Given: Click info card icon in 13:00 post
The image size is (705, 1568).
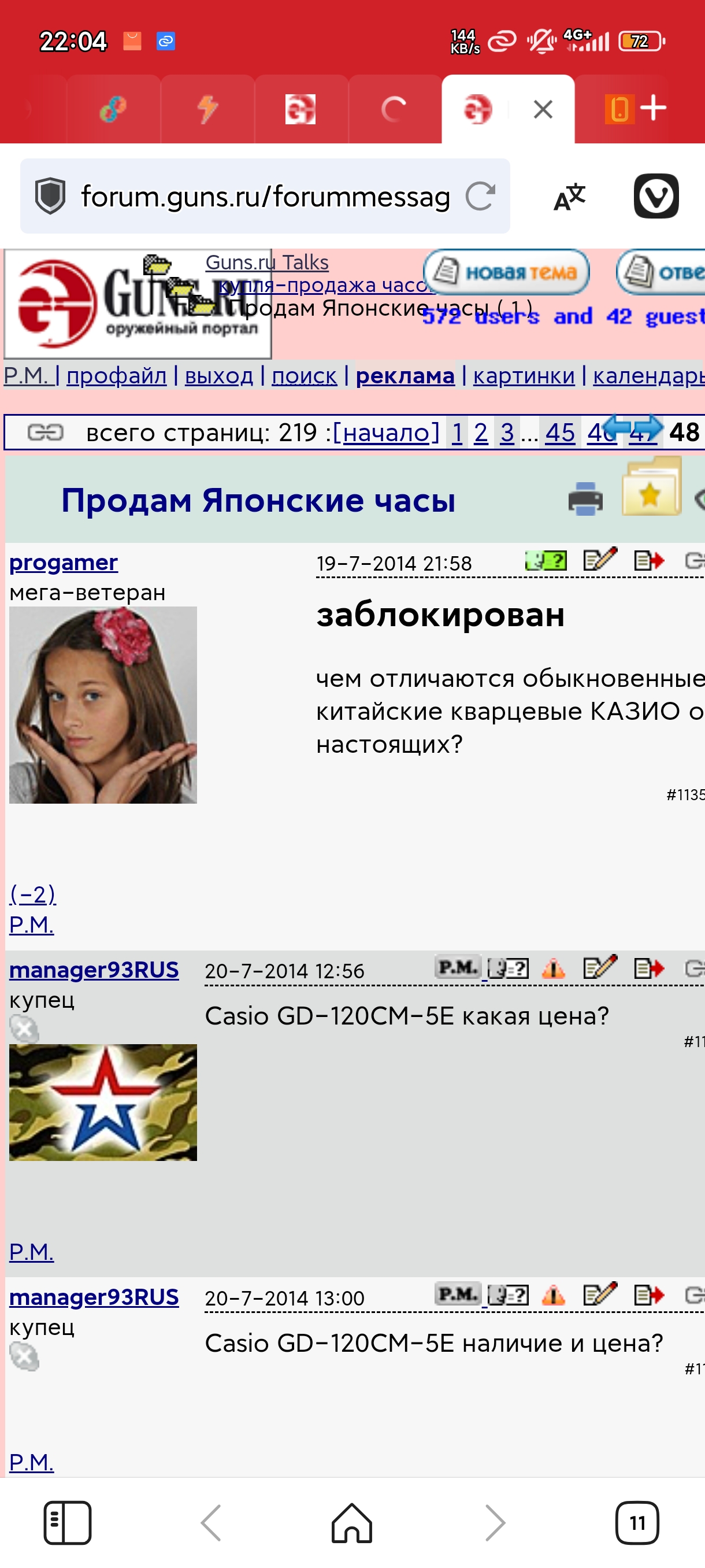Looking at the screenshot, I should 508,1295.
